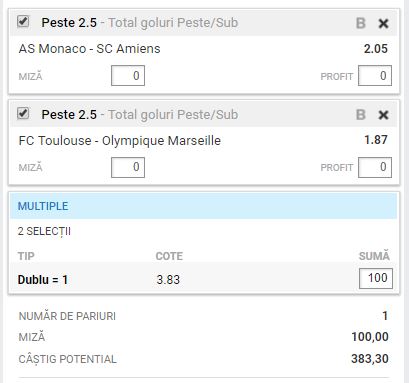Focus the MIZĂ field for AS Monaco bet
This screenshot has width=409, height=383.
point(128,76)
